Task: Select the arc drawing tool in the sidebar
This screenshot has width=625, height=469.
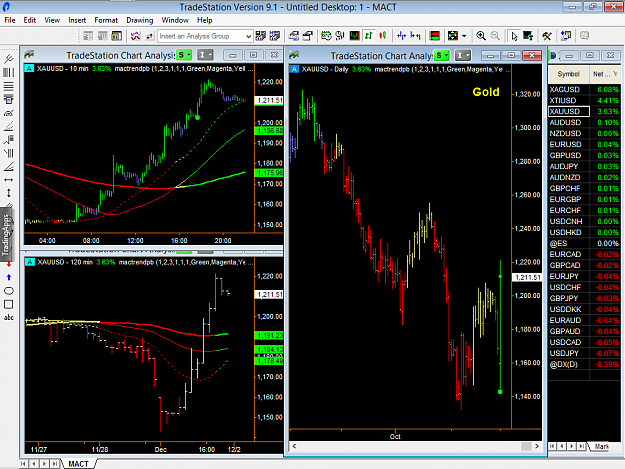Action: click(x=9, y=113)
